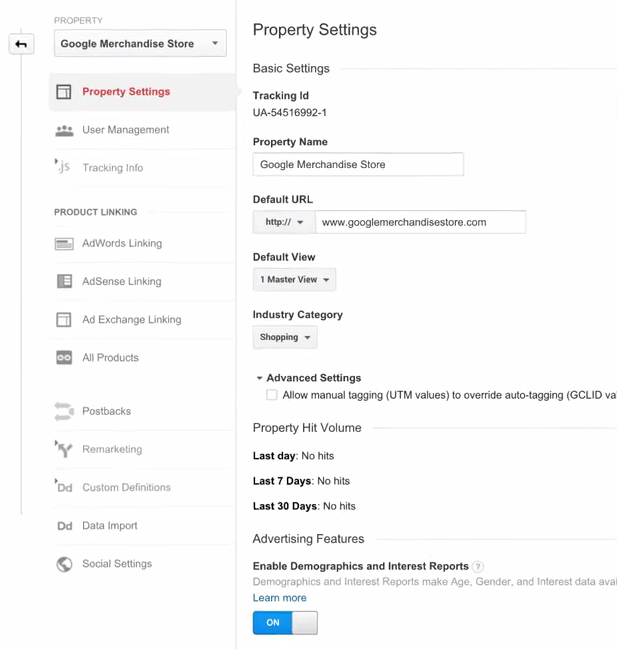Screen dimensions: 617x649
Task: Click the Postbacks arrows icon
Action: point(64,411)
